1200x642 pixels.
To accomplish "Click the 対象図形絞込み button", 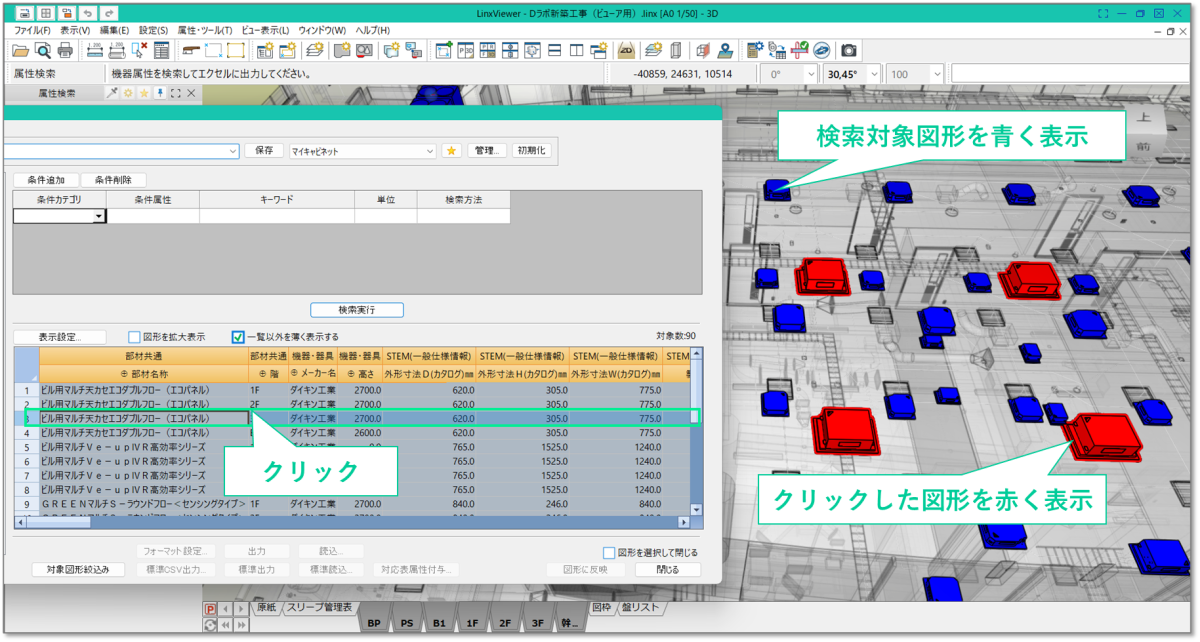I will coord(78,569).
